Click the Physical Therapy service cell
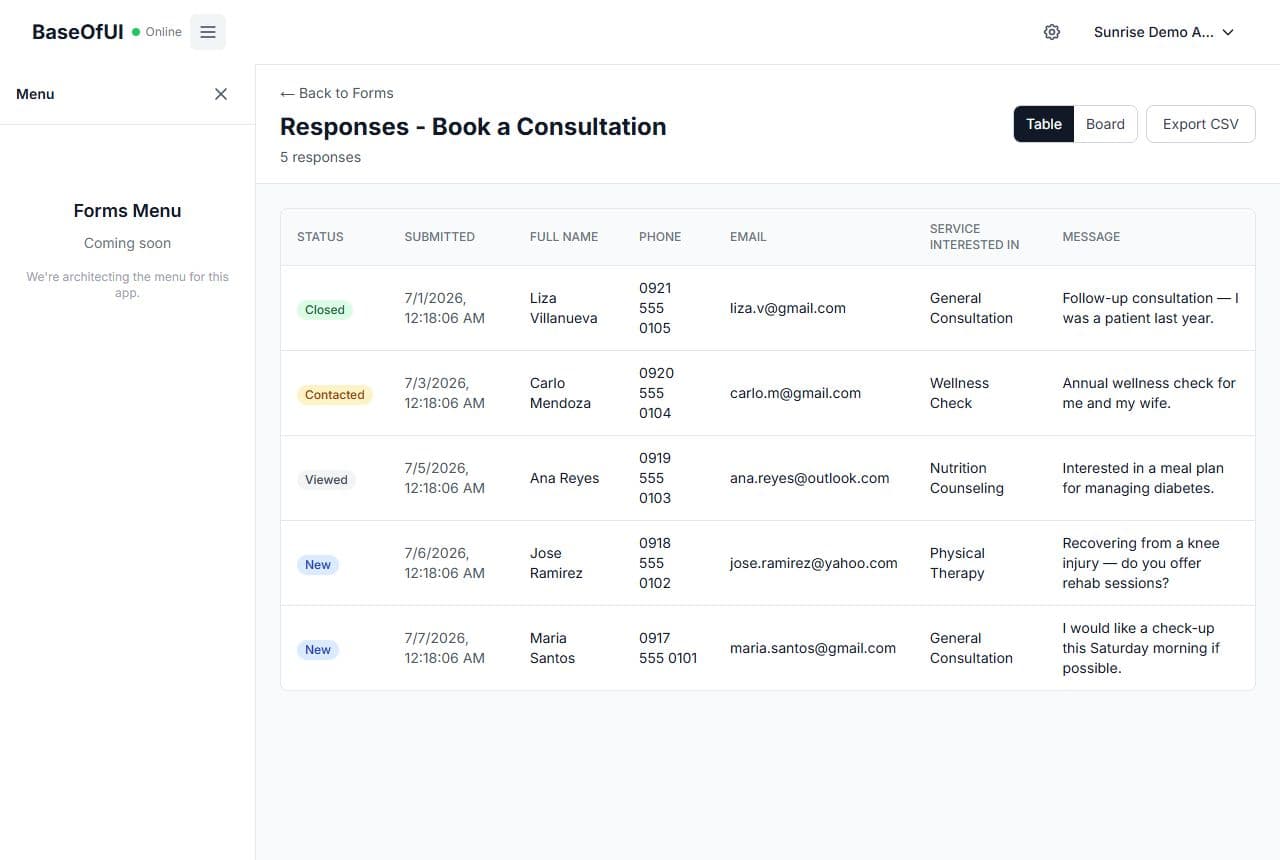Viewport: 1280px width, 860px height. pyautogui.click(x=957, y=563)
